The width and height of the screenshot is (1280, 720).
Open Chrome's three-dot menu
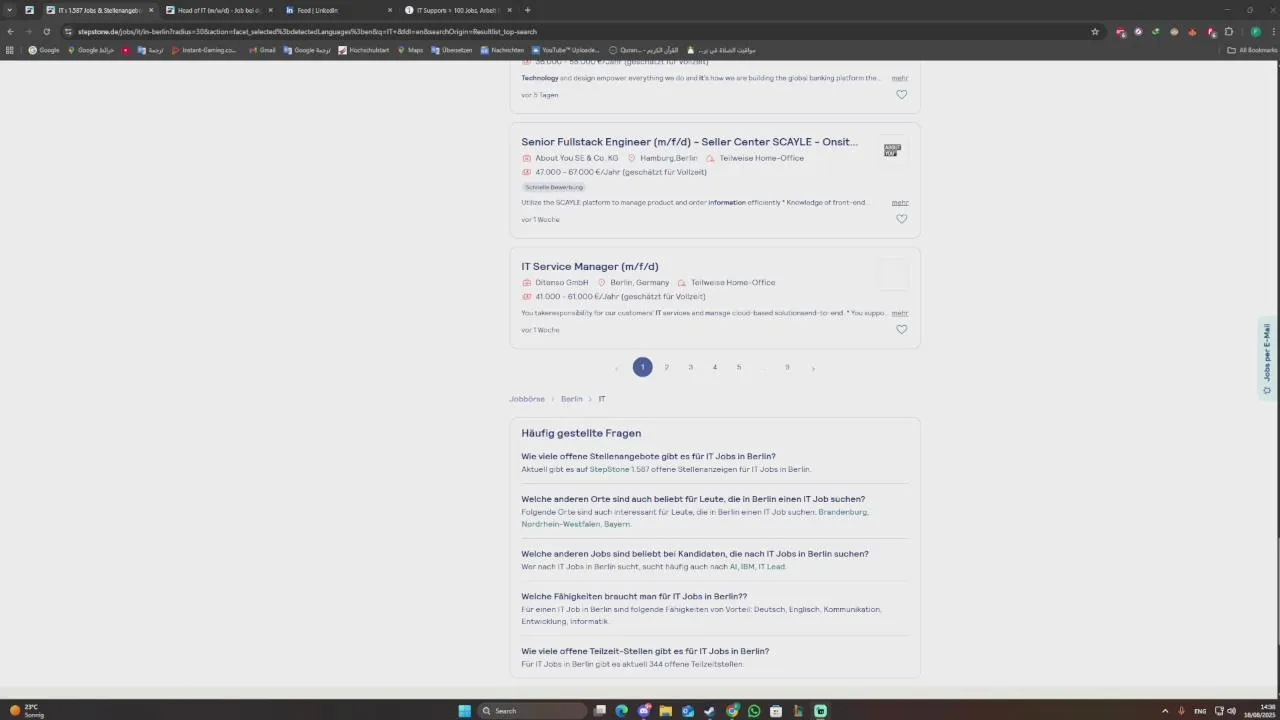point(1271,31)
